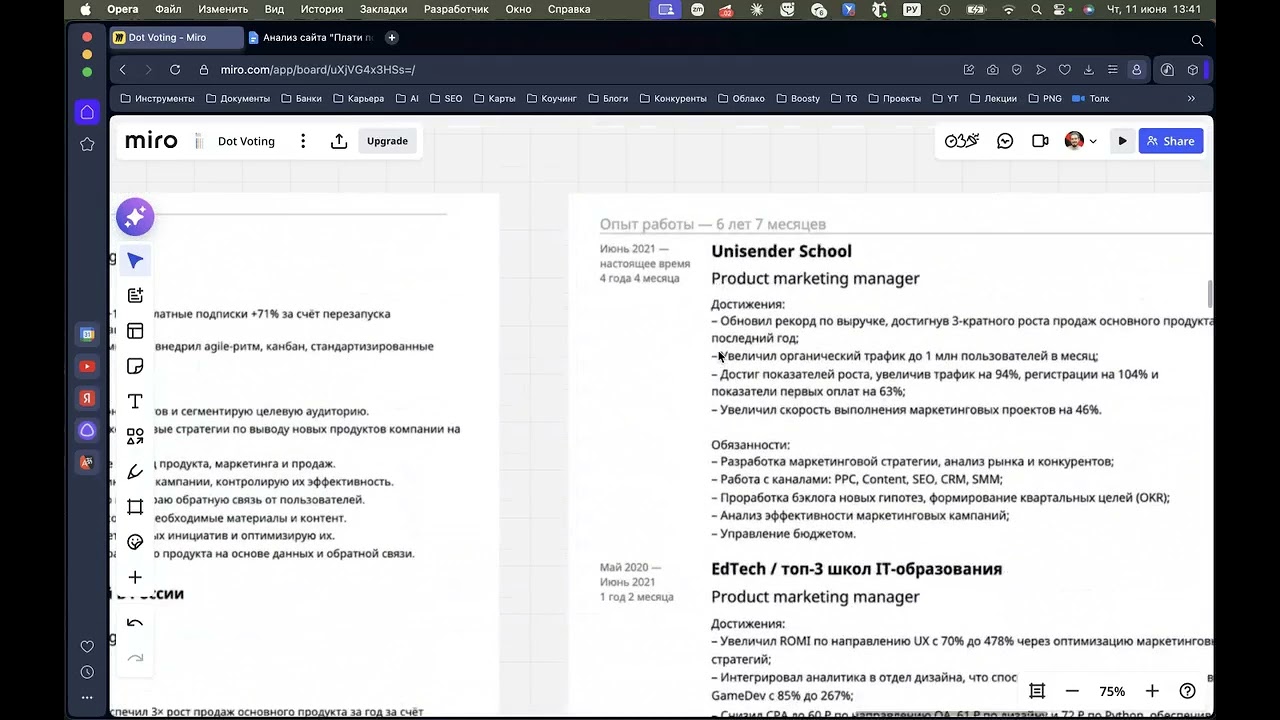The image size is (1280, 720).
Task: Redo action in Miro
Action: coord(135,658)
